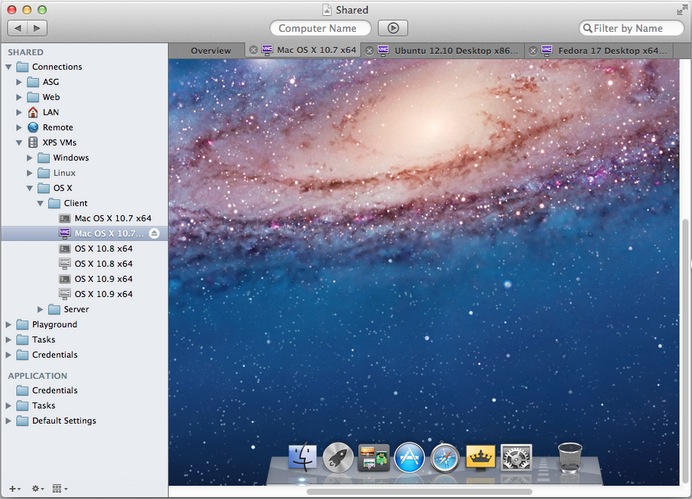Click the back navigation arrow
This screenshot has height=499, width=692.
(x=16, y=28)
